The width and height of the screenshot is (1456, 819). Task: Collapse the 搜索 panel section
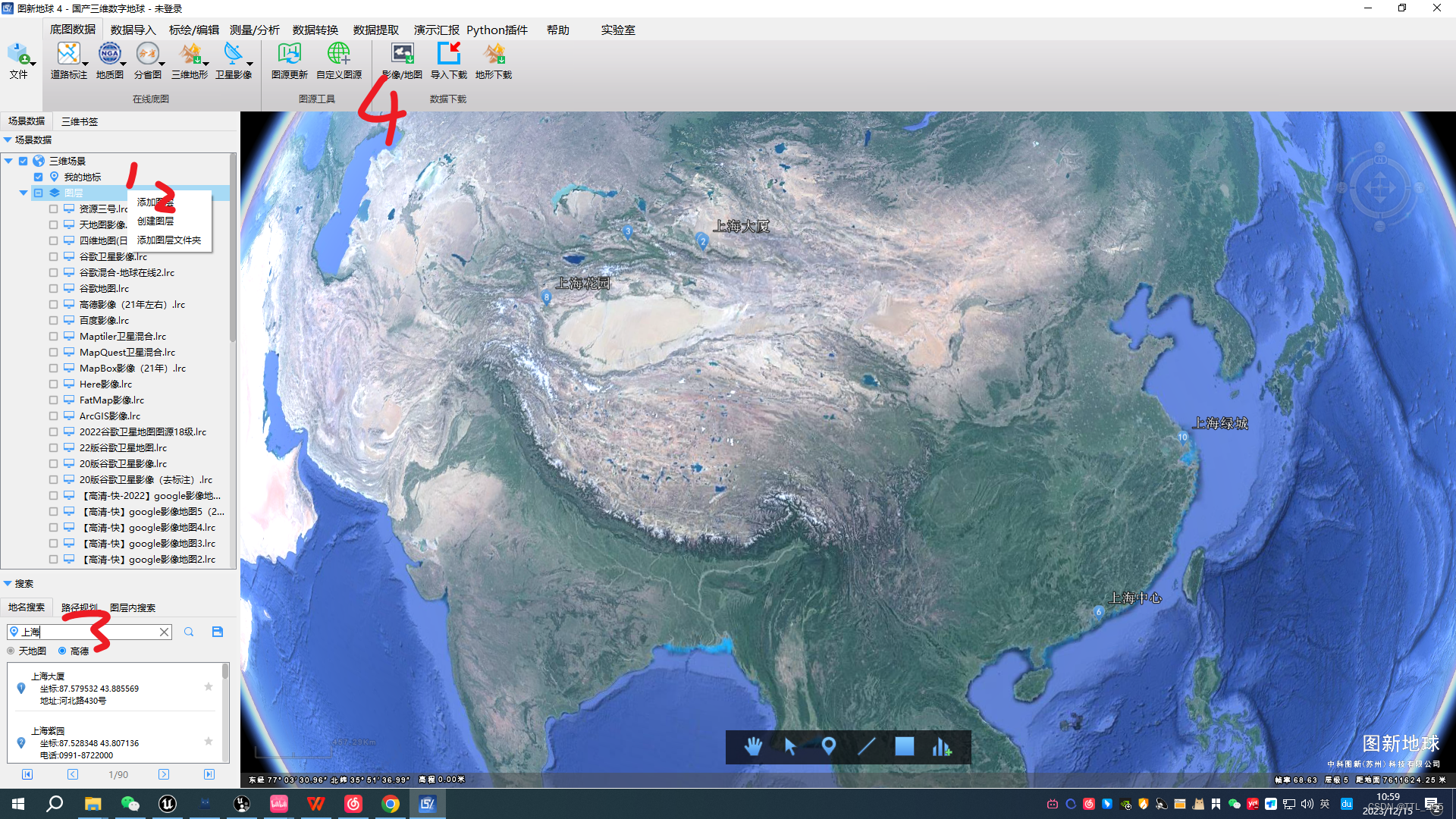click(8, 583)
